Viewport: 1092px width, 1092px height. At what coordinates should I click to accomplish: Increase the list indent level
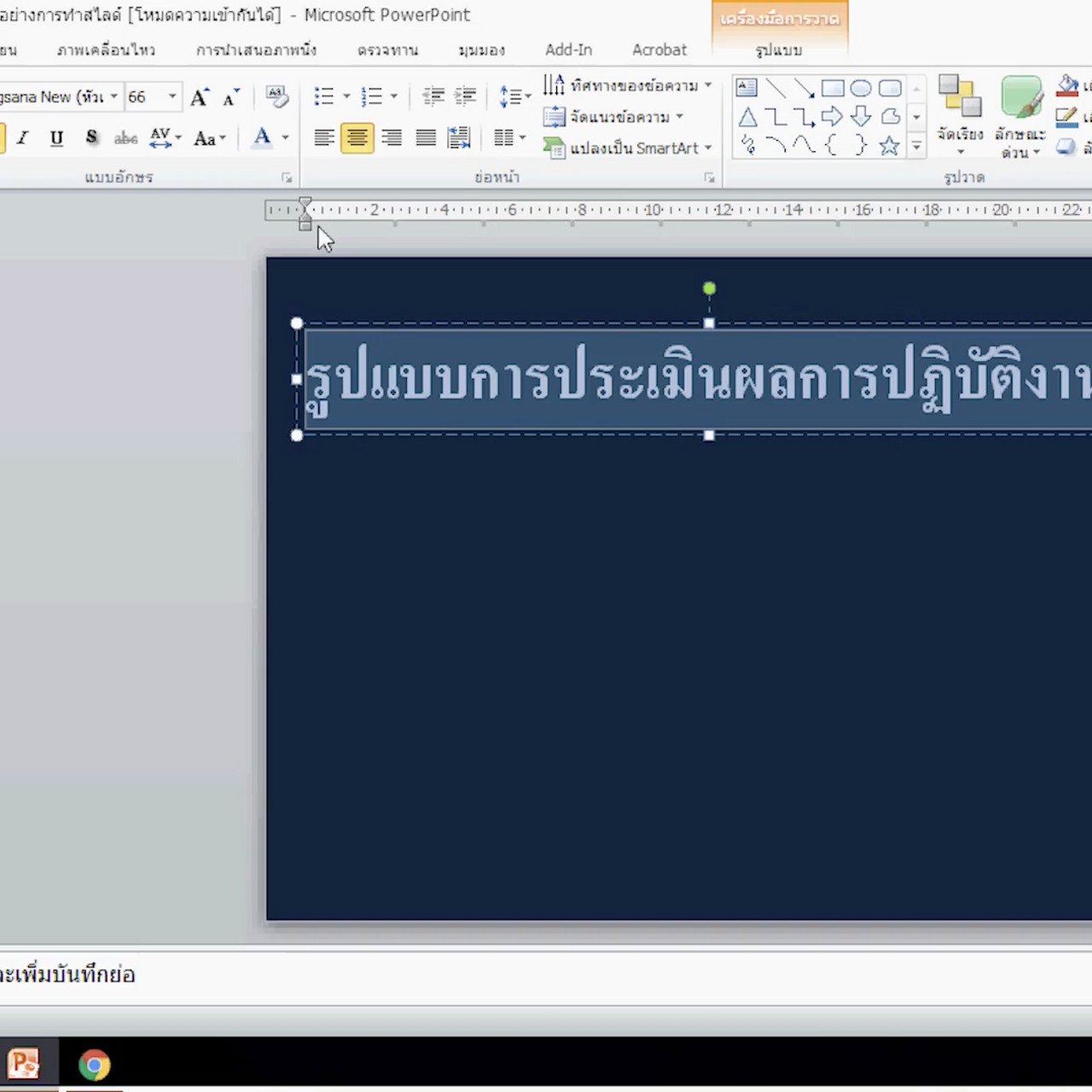click(466, 96)
